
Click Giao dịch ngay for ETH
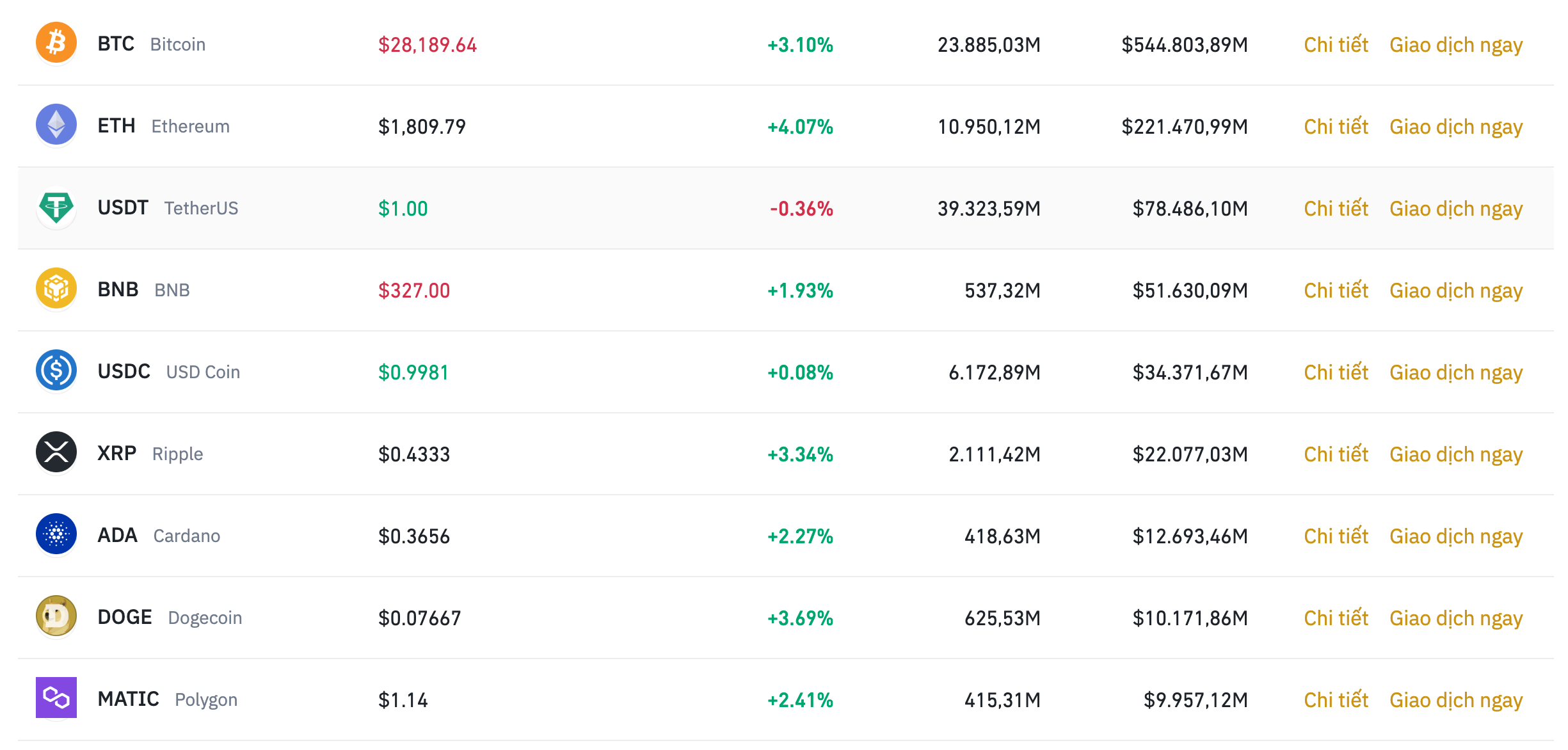(1456, 127)
